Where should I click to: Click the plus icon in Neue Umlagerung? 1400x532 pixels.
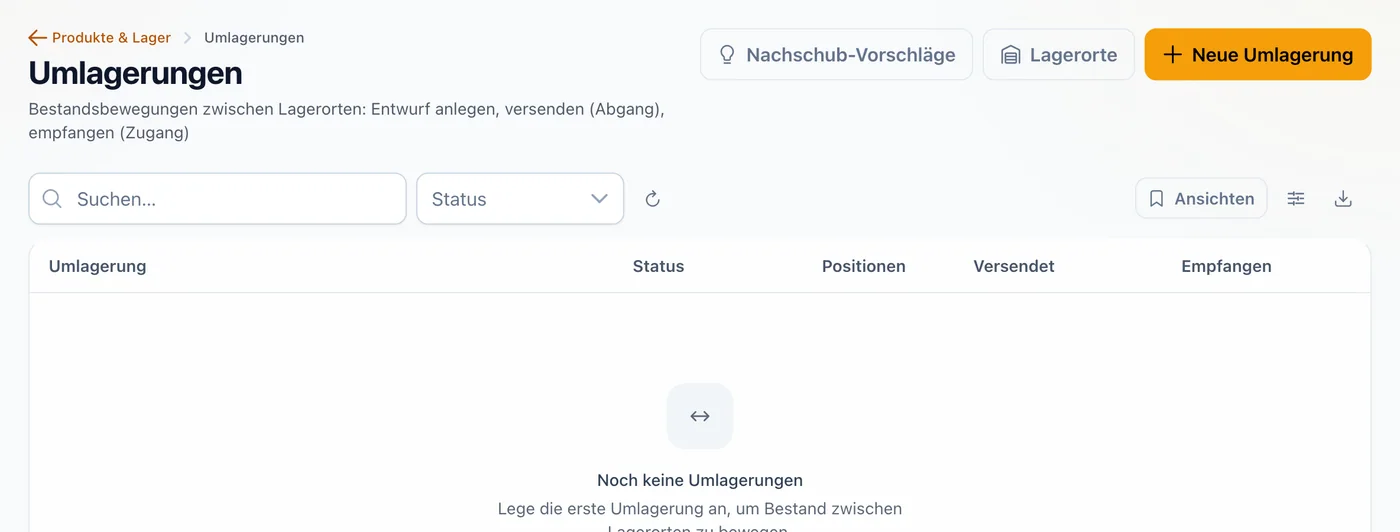click(x=1173, y=55)
